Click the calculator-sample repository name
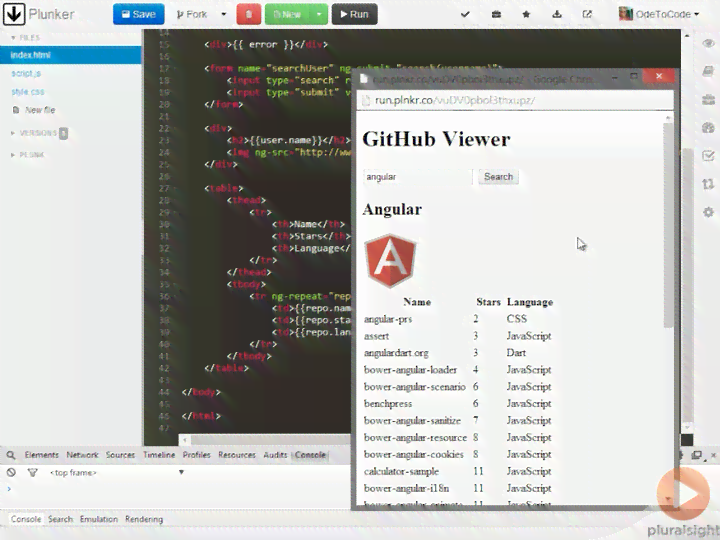Screen dimensions: 720x540 tap(401, 472)
